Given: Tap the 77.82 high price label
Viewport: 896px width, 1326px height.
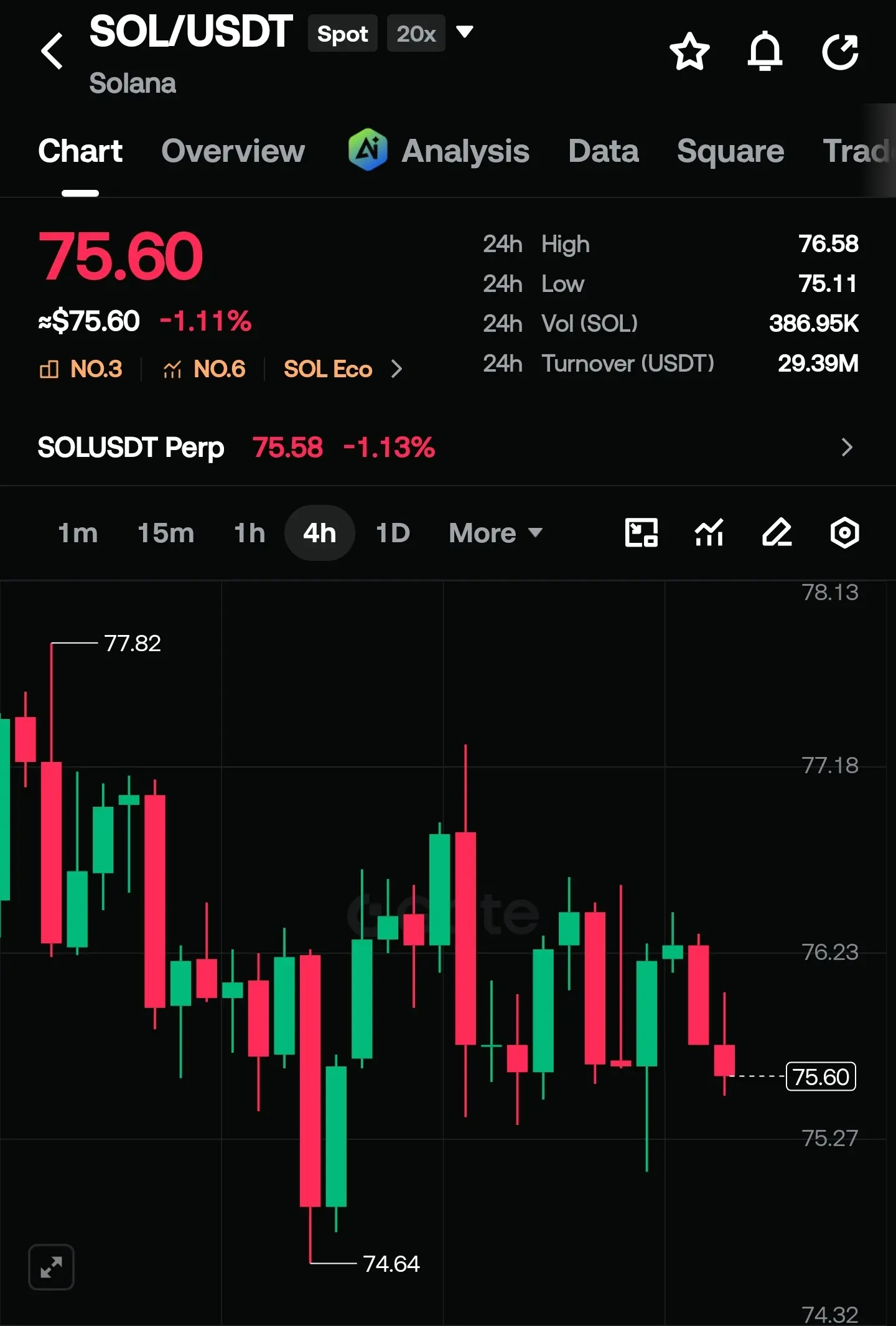Looking at the screenshot, I should click(x=133, y=643).
